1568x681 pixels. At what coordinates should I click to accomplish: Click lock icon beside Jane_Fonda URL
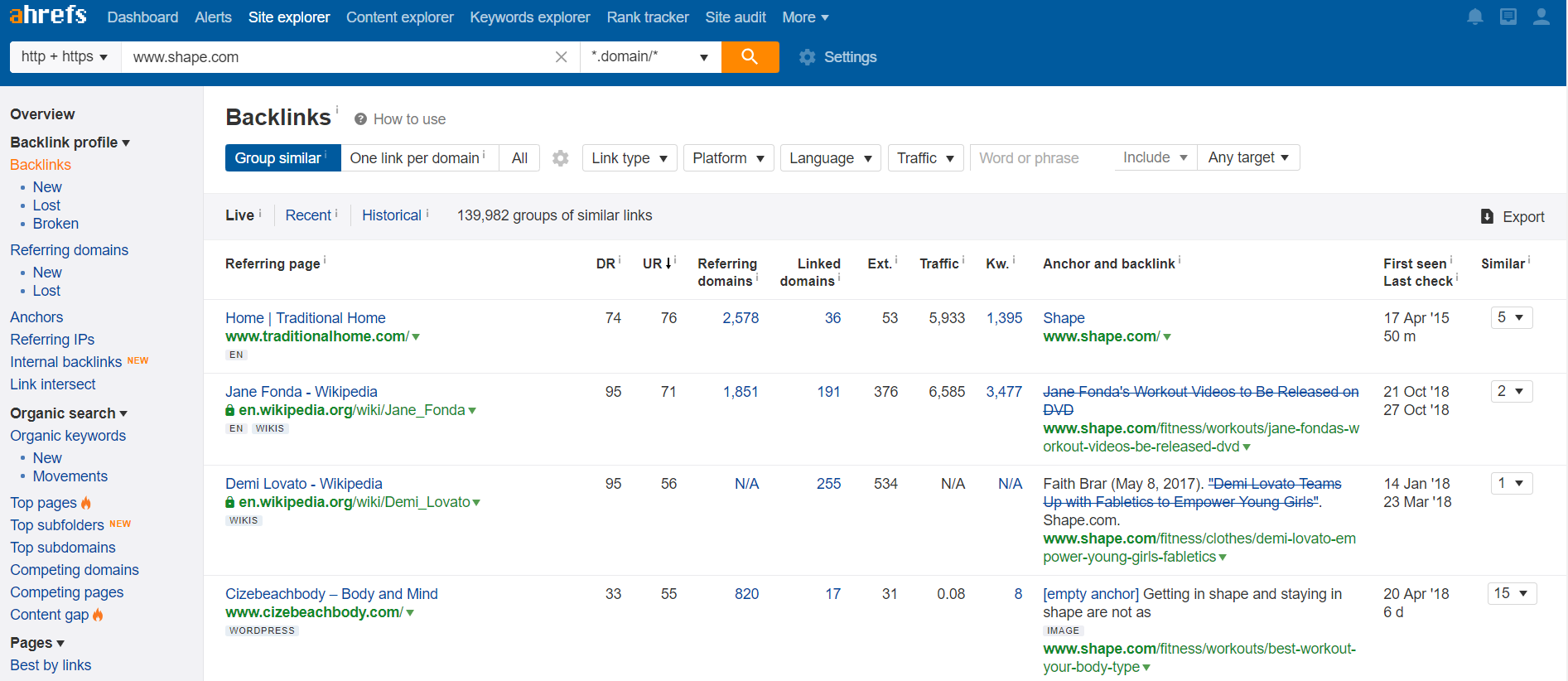[230, 411]
